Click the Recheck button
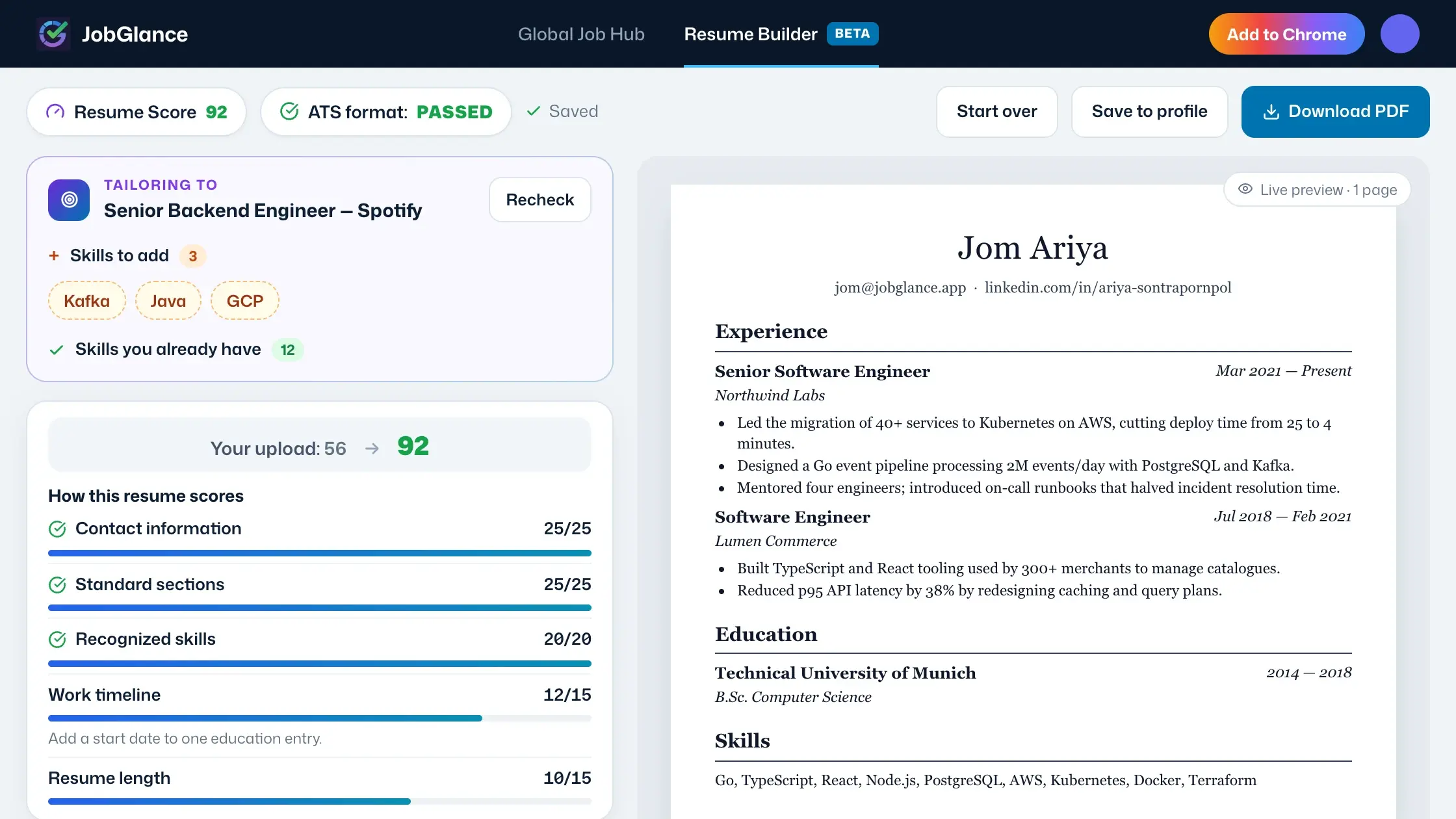Image resolution: width=1456 pixels, height=819 pixels. tap(539, 200)
